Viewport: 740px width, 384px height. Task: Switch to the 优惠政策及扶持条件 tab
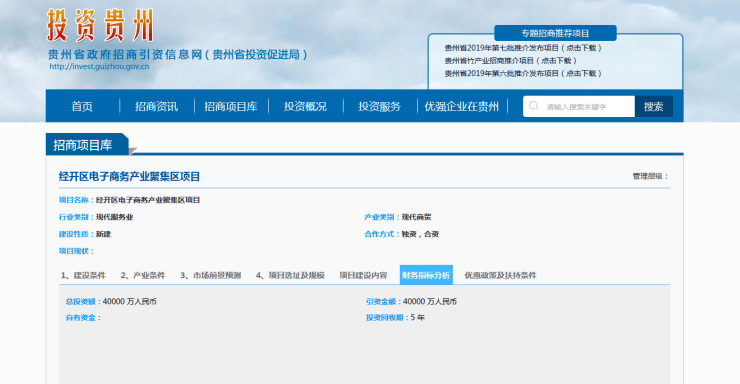tap(501, 275)
